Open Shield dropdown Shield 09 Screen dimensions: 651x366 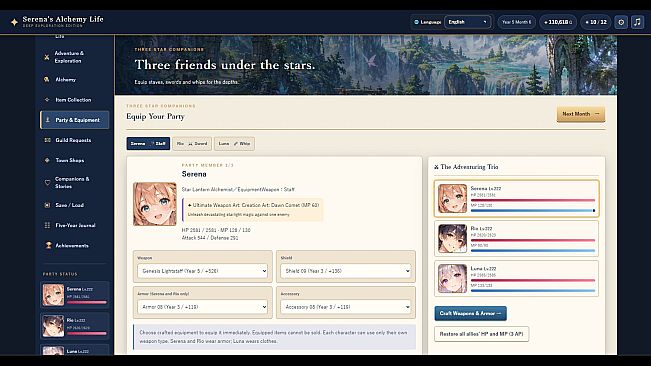(x=346, y=271)
